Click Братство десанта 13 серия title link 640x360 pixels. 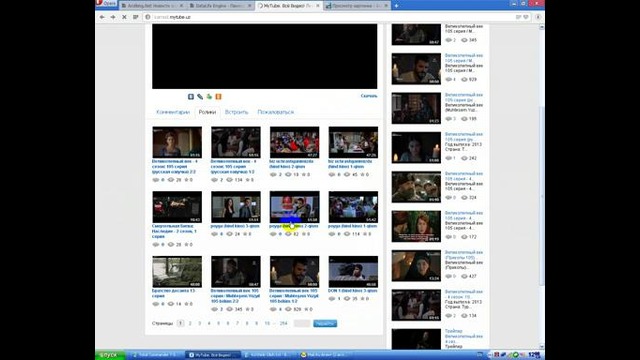(x=173, y=293)
